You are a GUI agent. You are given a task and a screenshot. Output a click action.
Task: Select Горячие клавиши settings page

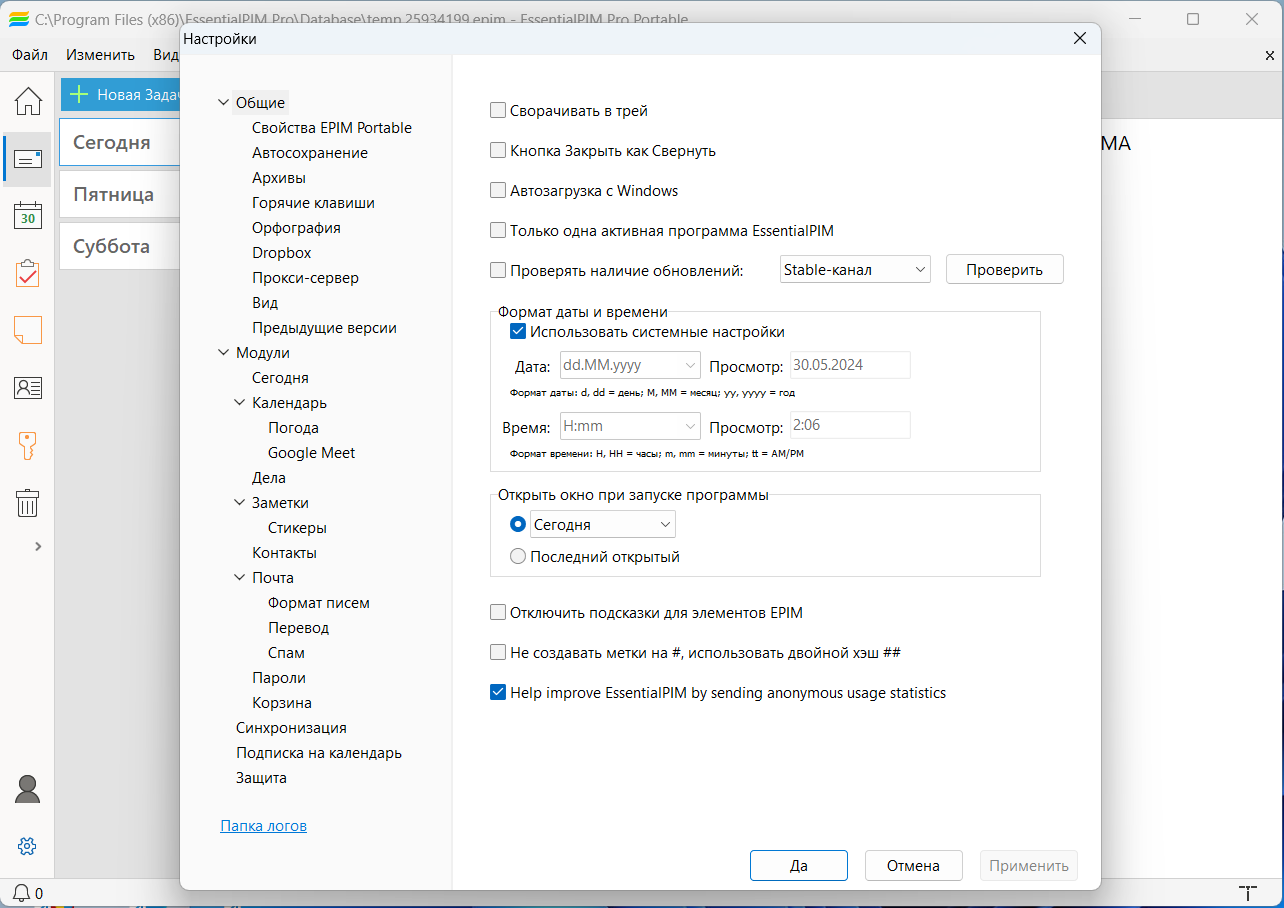(314, 202)
